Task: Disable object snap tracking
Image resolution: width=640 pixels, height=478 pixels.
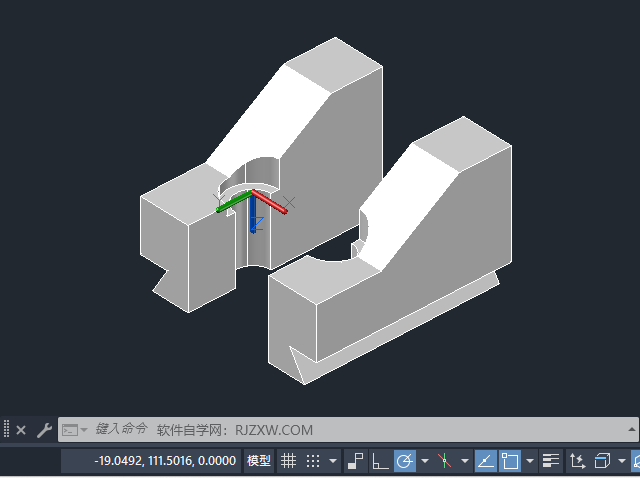Action: [x=486, y=461]
